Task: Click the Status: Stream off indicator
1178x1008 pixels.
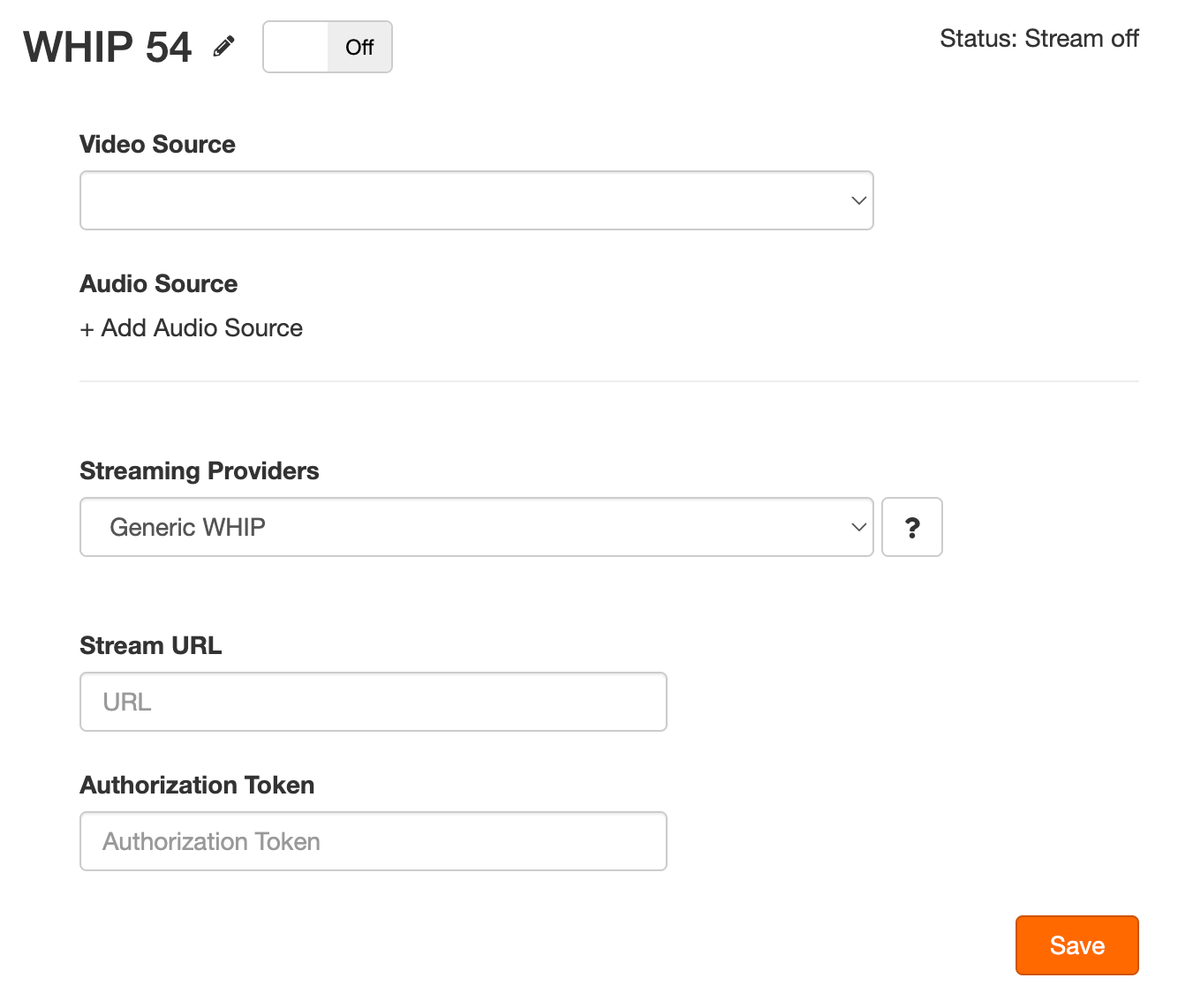Action: click(x=1039, y=39)
